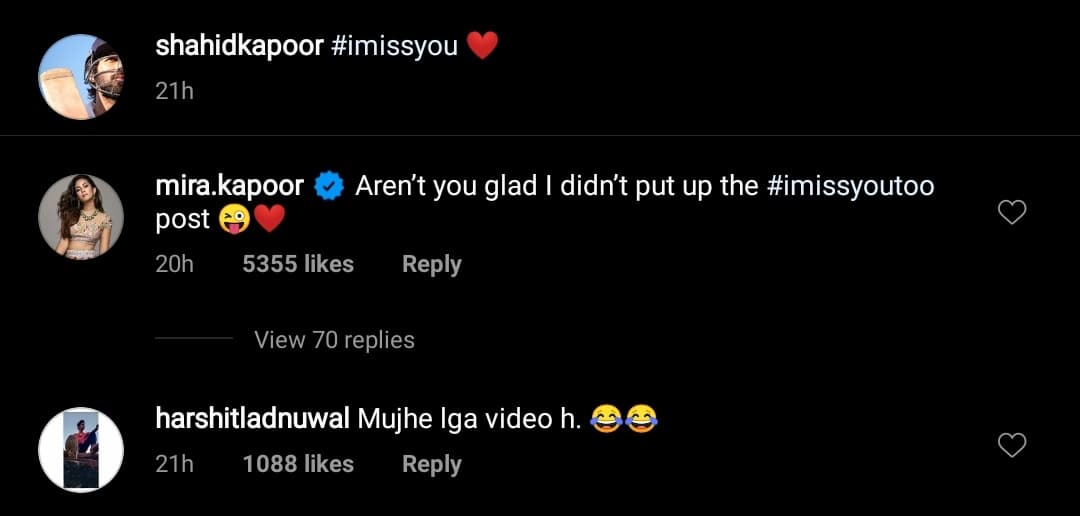Screen dimensions: 1080x516
Task: Go to the shahidkapoor username profile
Action: tap(239, 46)
